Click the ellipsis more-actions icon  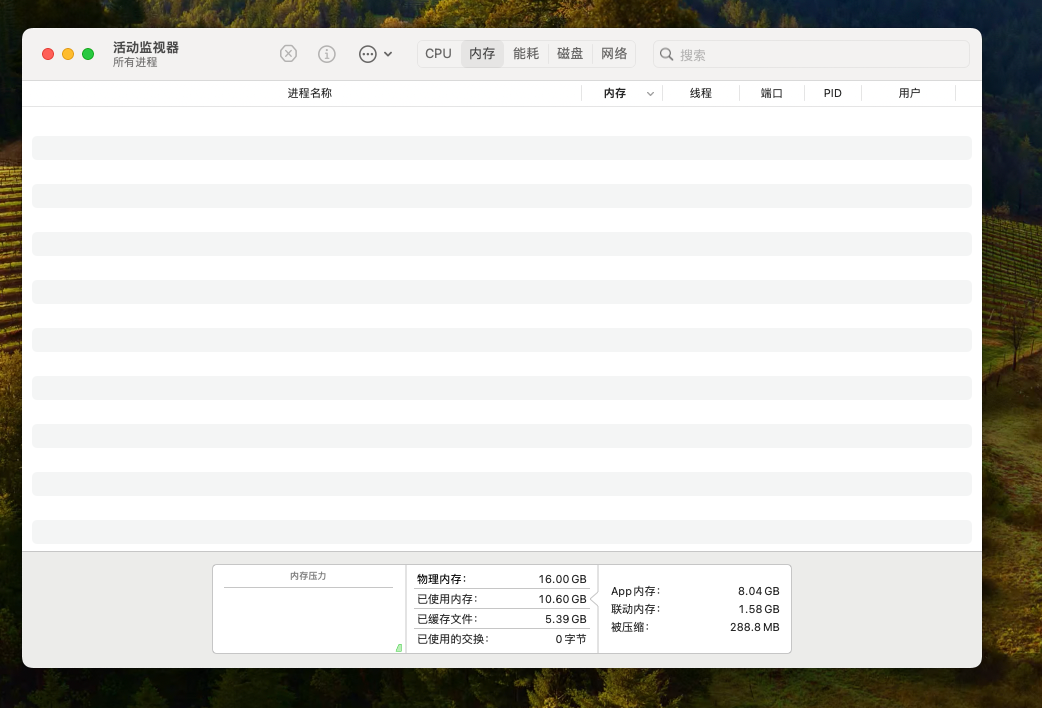pyautogui.click(x=367, y=54)
